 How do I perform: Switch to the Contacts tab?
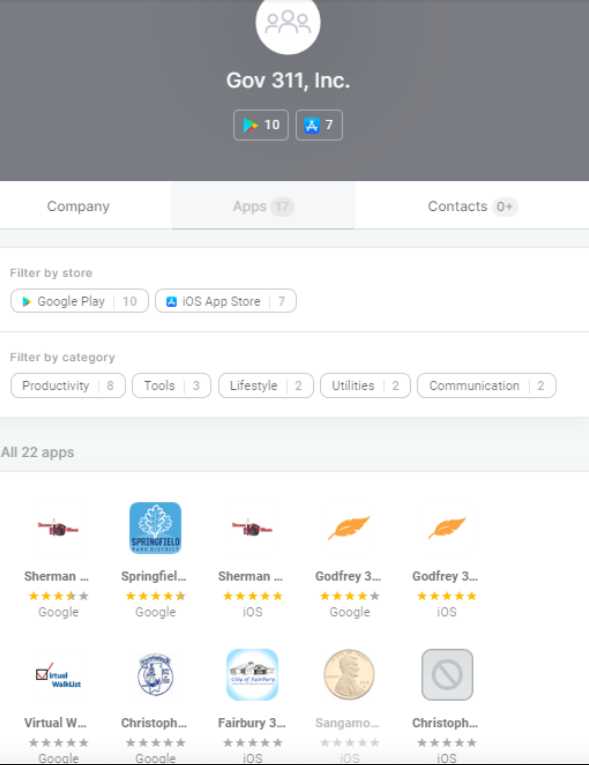472,206
